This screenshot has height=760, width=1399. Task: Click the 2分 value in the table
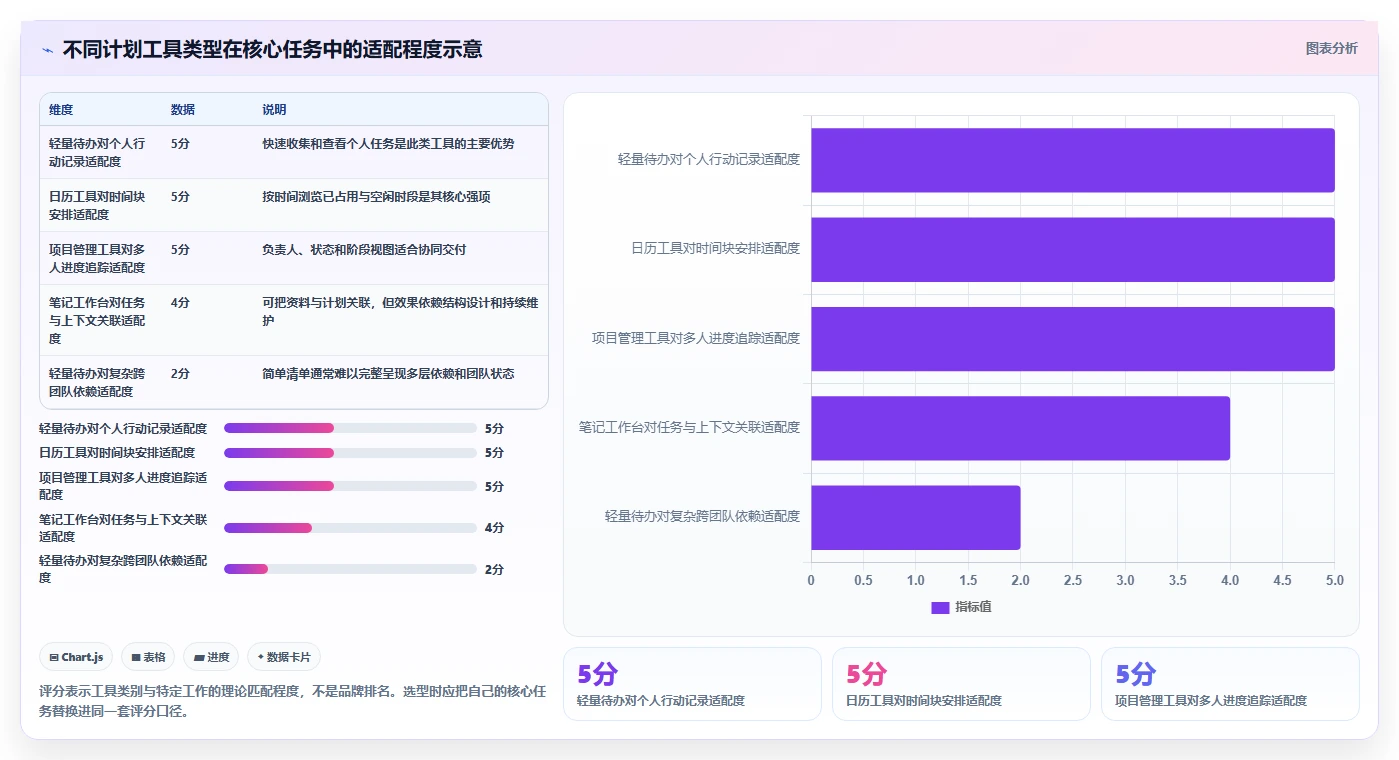coord(180,373)
